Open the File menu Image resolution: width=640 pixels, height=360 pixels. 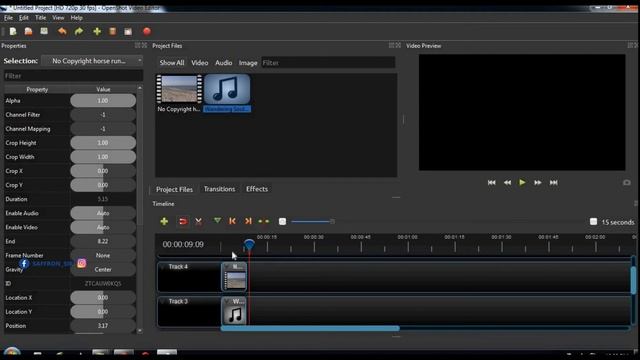click(8, 18)
